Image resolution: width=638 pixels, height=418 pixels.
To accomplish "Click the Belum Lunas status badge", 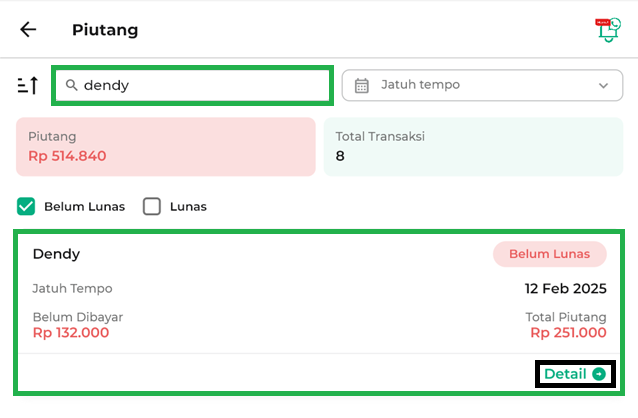I will point(549,254).
